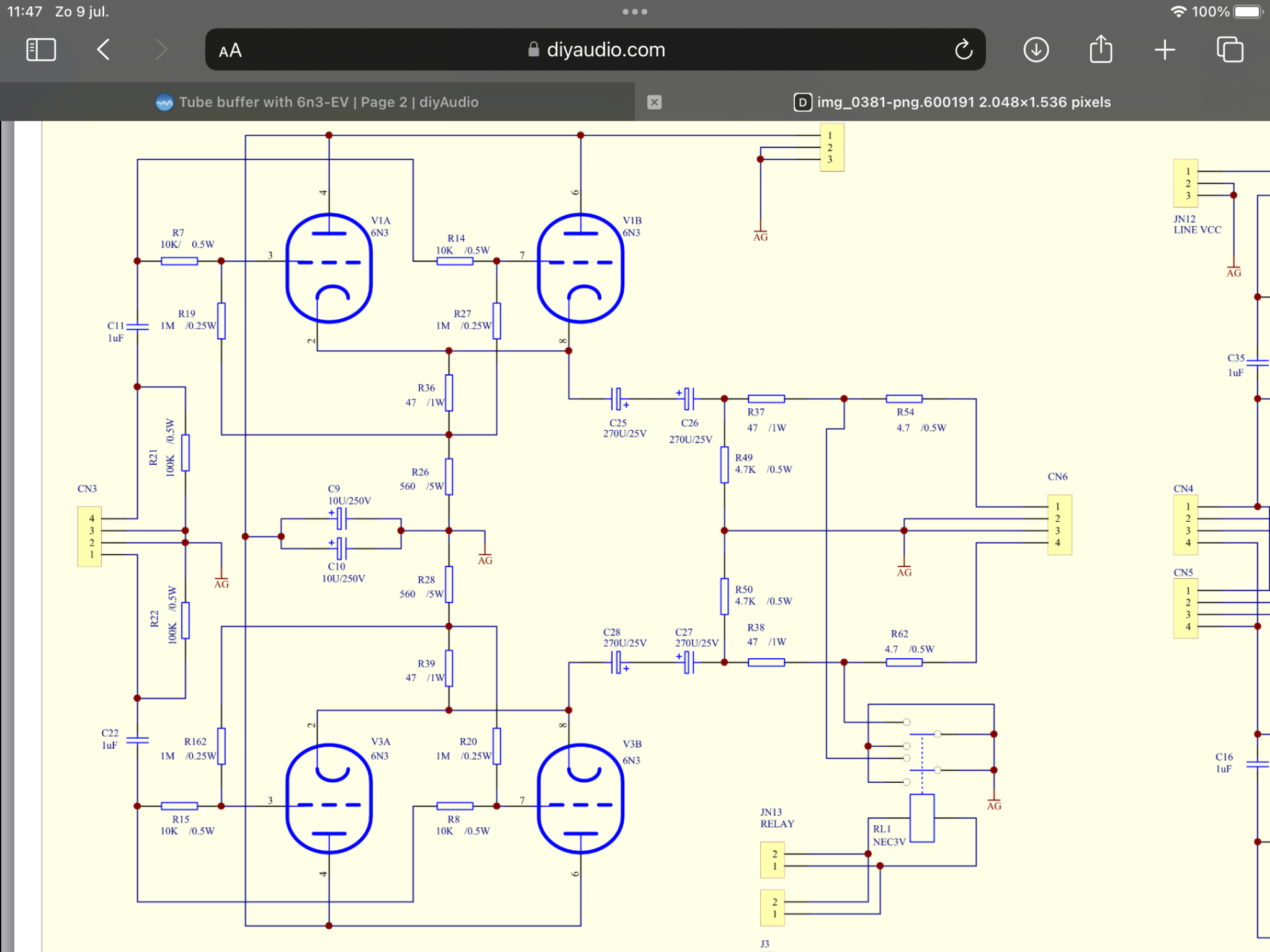1270x952 pixels.
Task: Tap the R162 1M resistor label
Action: (x=189, y=749)
